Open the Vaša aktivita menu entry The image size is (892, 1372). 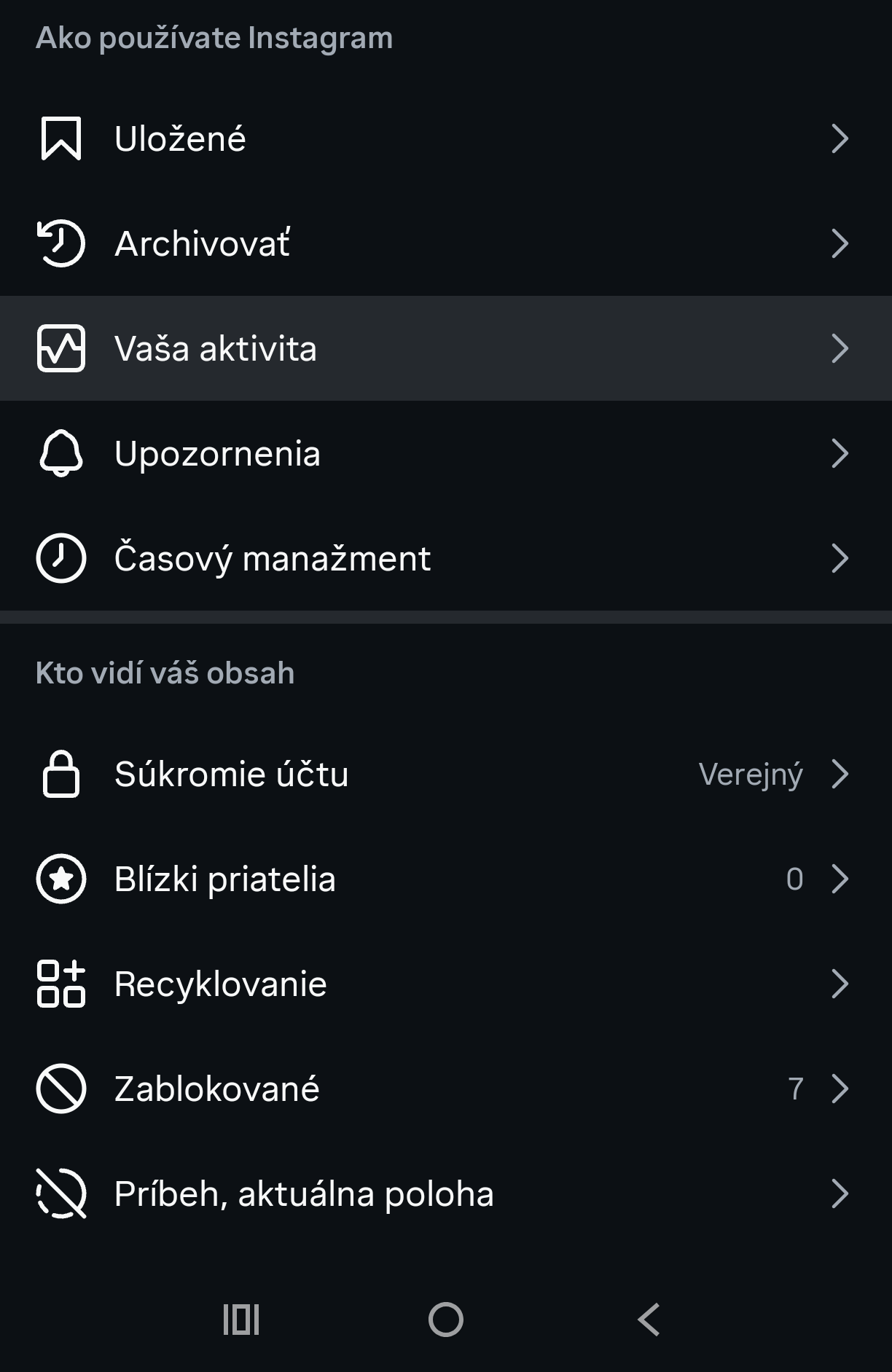click(x=216, y=348)
